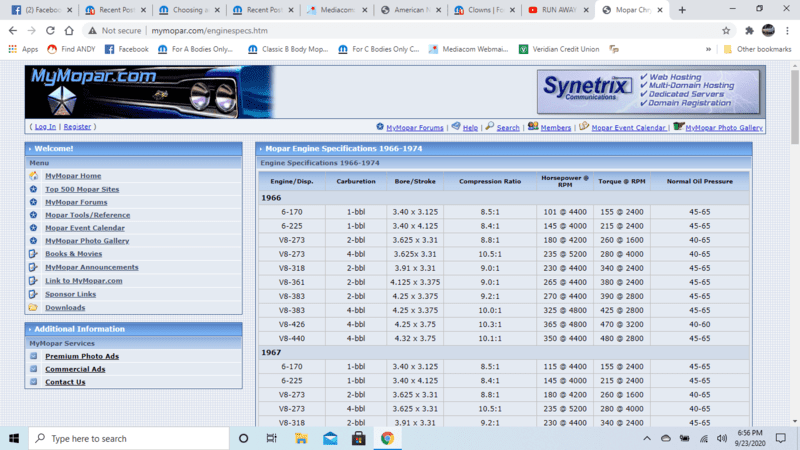Viewport: 800px width, 450px height.
Task: Show hidden system tray icons
Action: point(647,438)
